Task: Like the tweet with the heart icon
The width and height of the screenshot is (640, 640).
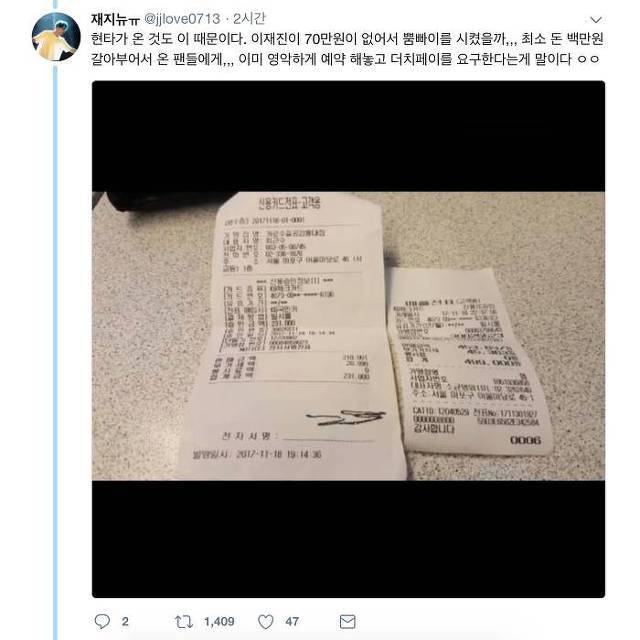Action: coord(266,622)
